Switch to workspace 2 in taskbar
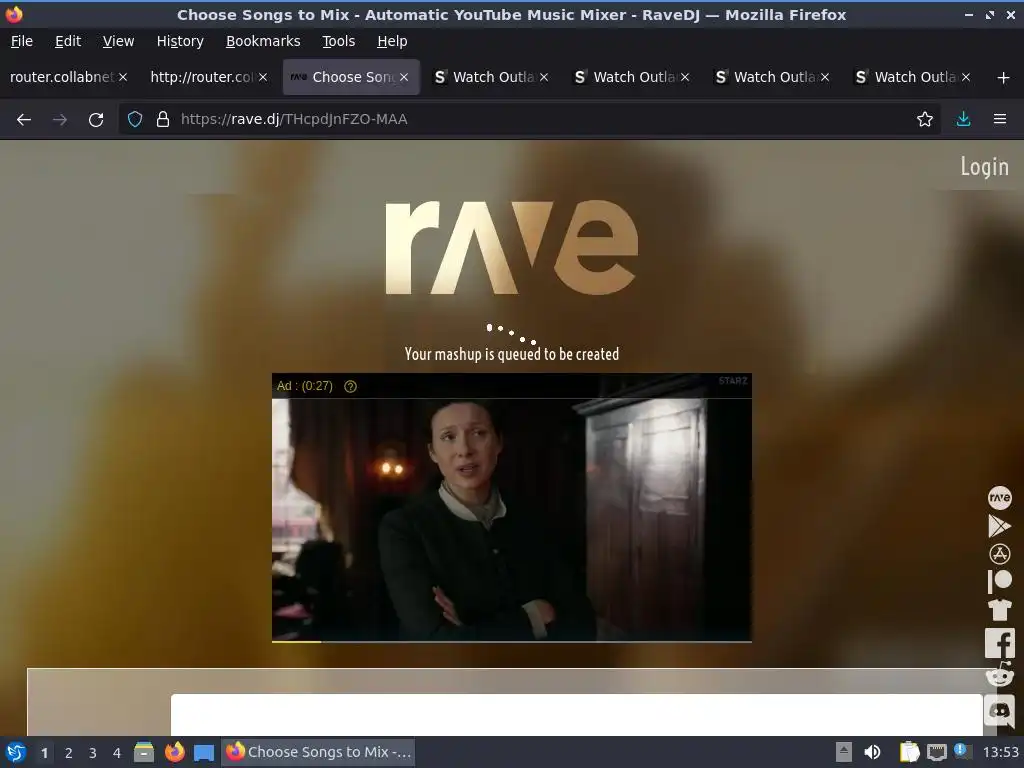Viewport: 1024px width, 768px height. (69, 753)
